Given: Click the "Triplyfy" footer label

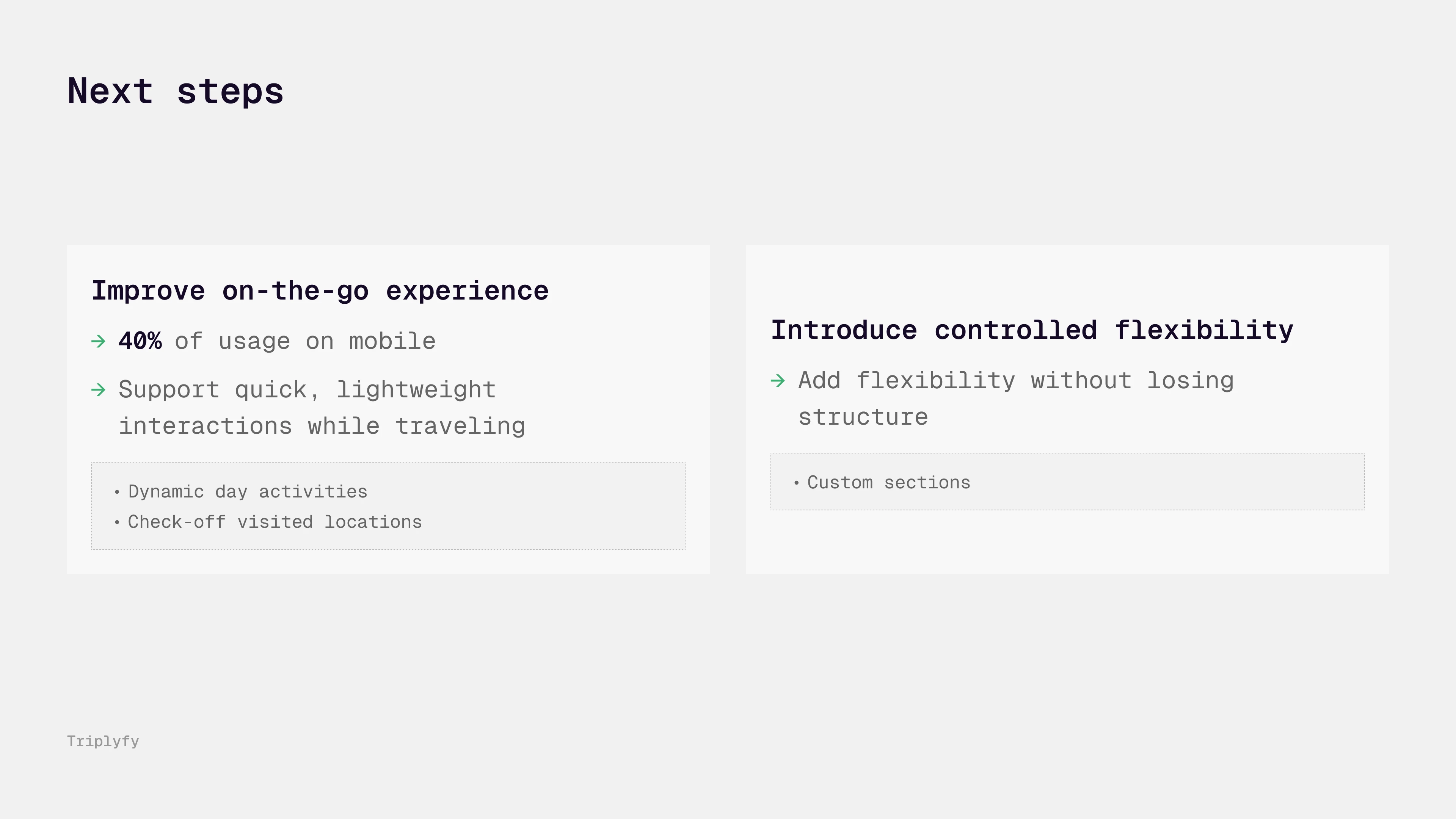Looking at the screenshot, I should [103, 741].
